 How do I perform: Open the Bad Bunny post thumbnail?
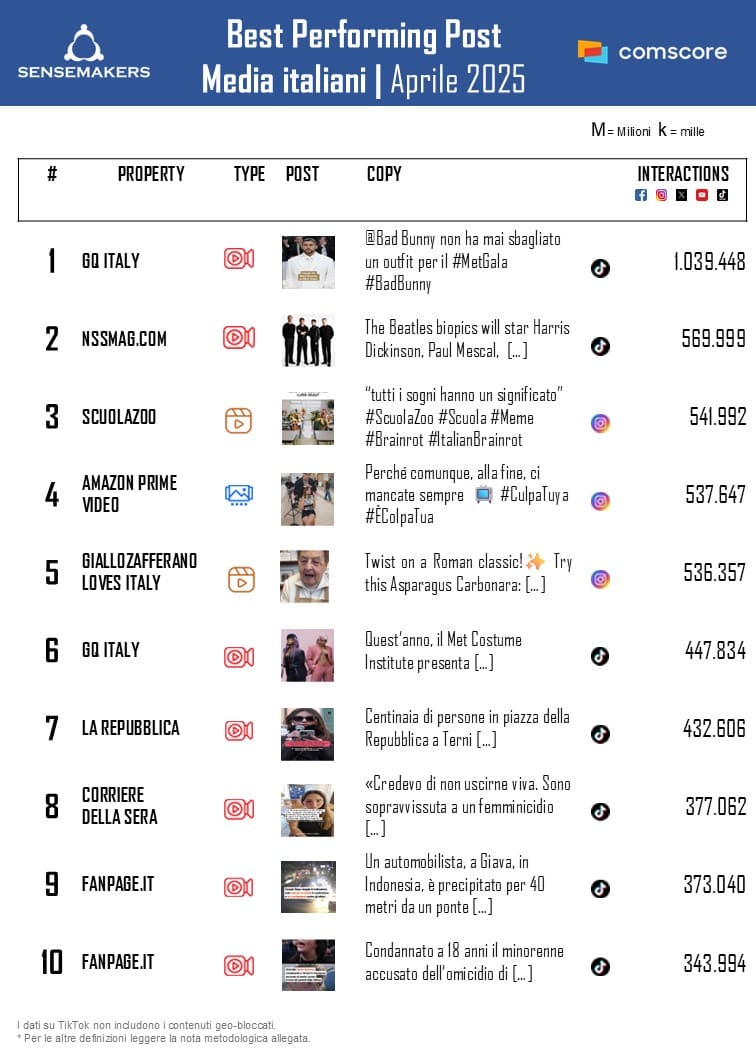[308, 262]
